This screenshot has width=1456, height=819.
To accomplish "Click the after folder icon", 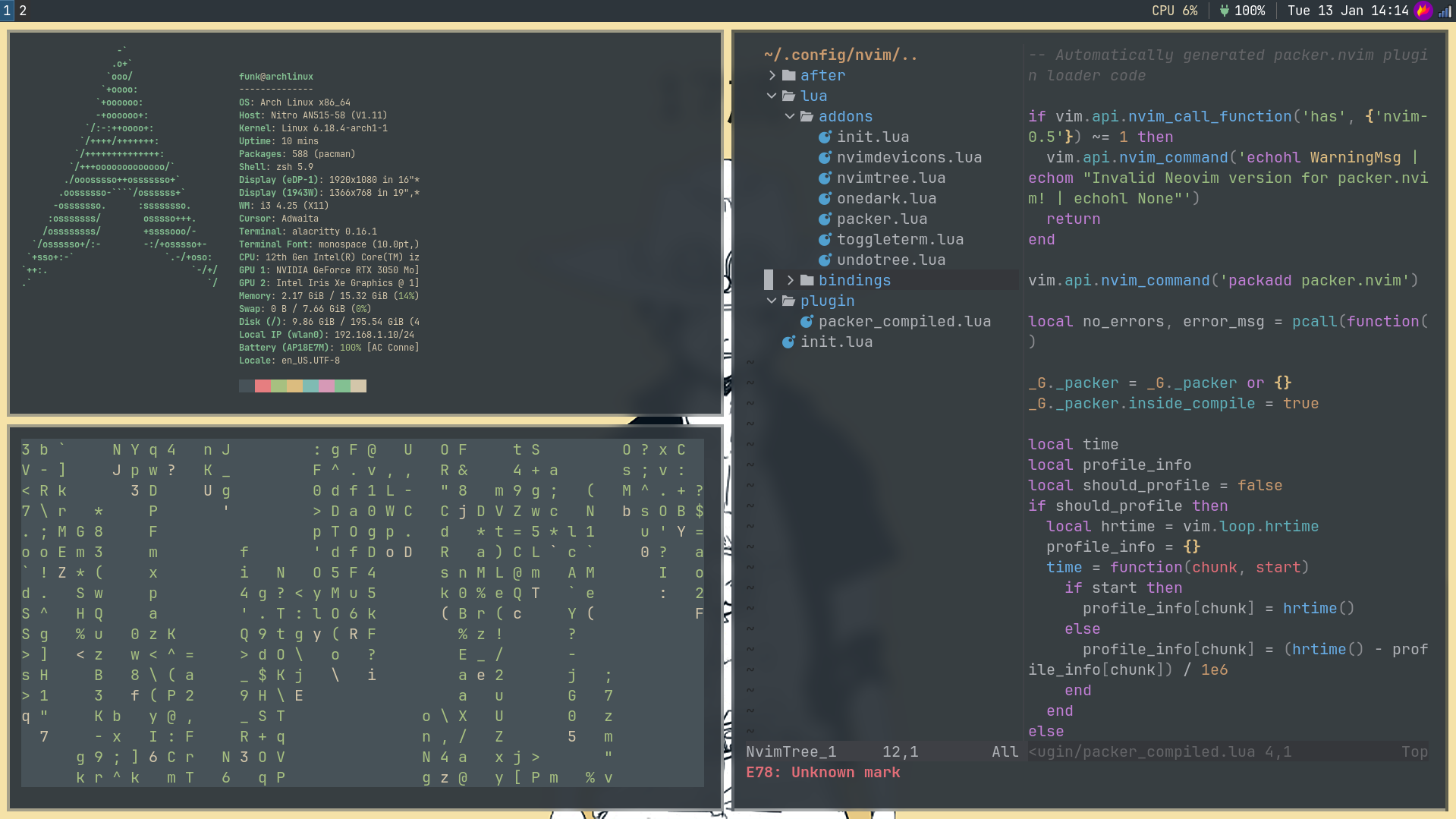I will tap(789, 75).
